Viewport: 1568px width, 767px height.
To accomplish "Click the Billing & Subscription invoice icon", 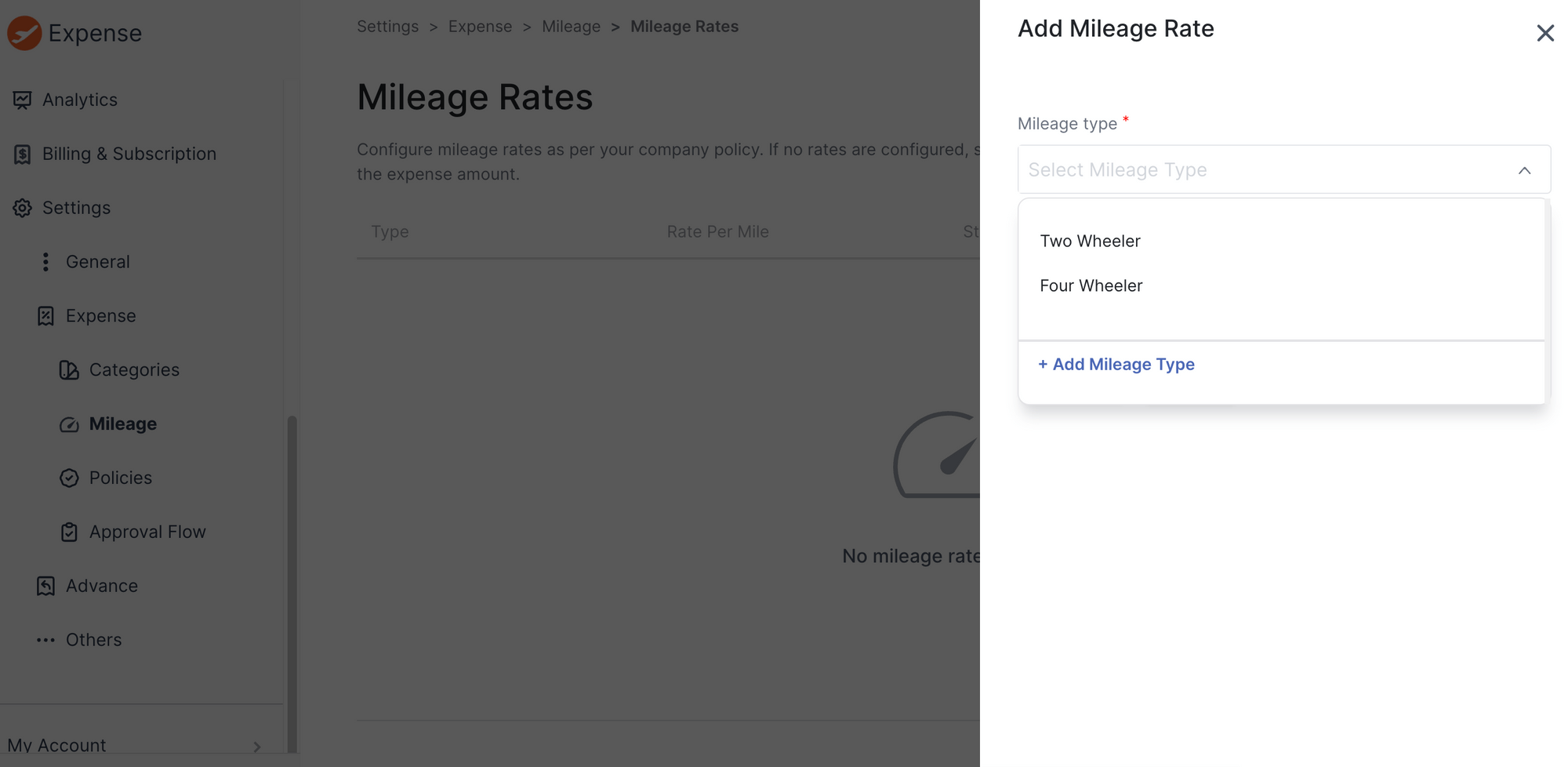I will (x=22, y=154).
